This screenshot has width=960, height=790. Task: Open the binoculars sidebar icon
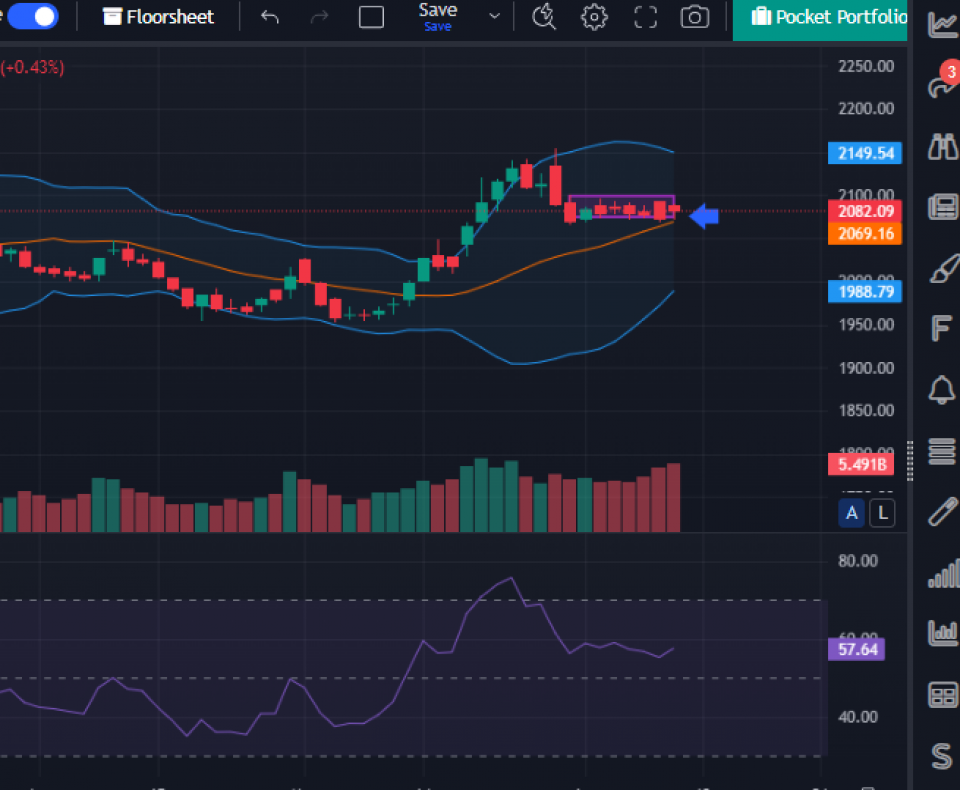[941, 148]
